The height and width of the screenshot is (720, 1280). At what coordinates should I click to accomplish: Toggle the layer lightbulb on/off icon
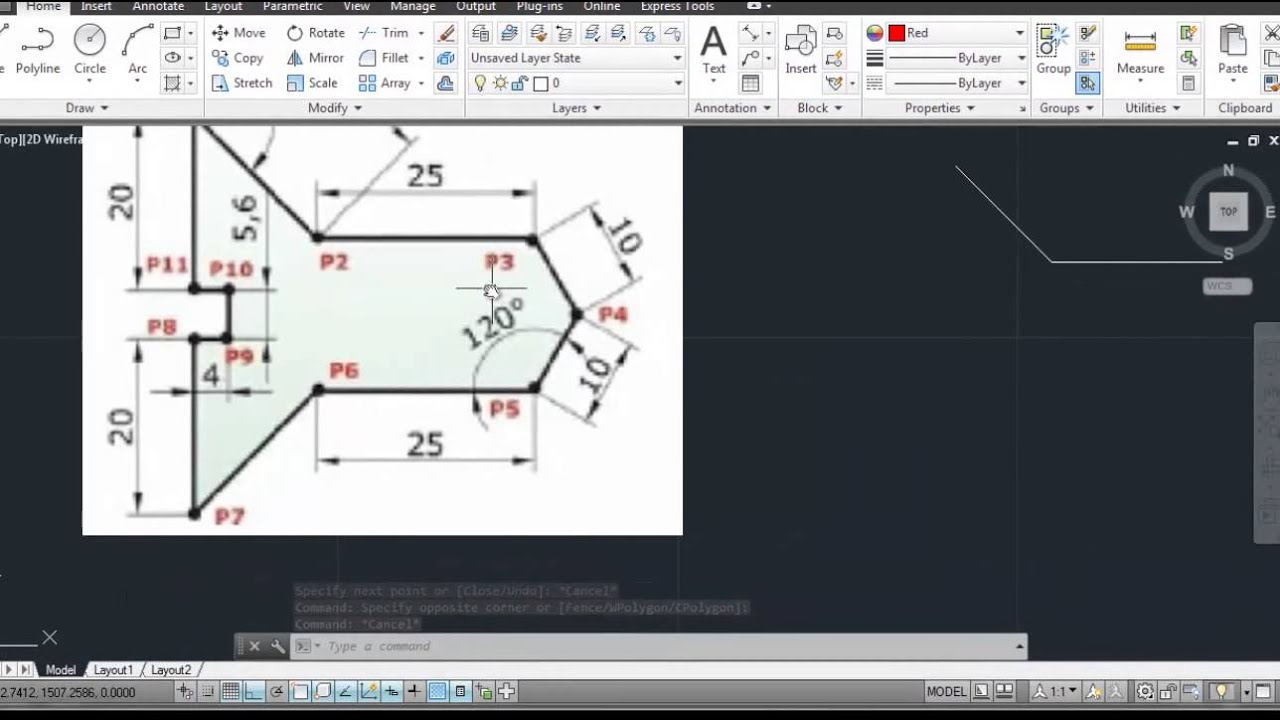point(479,83)
